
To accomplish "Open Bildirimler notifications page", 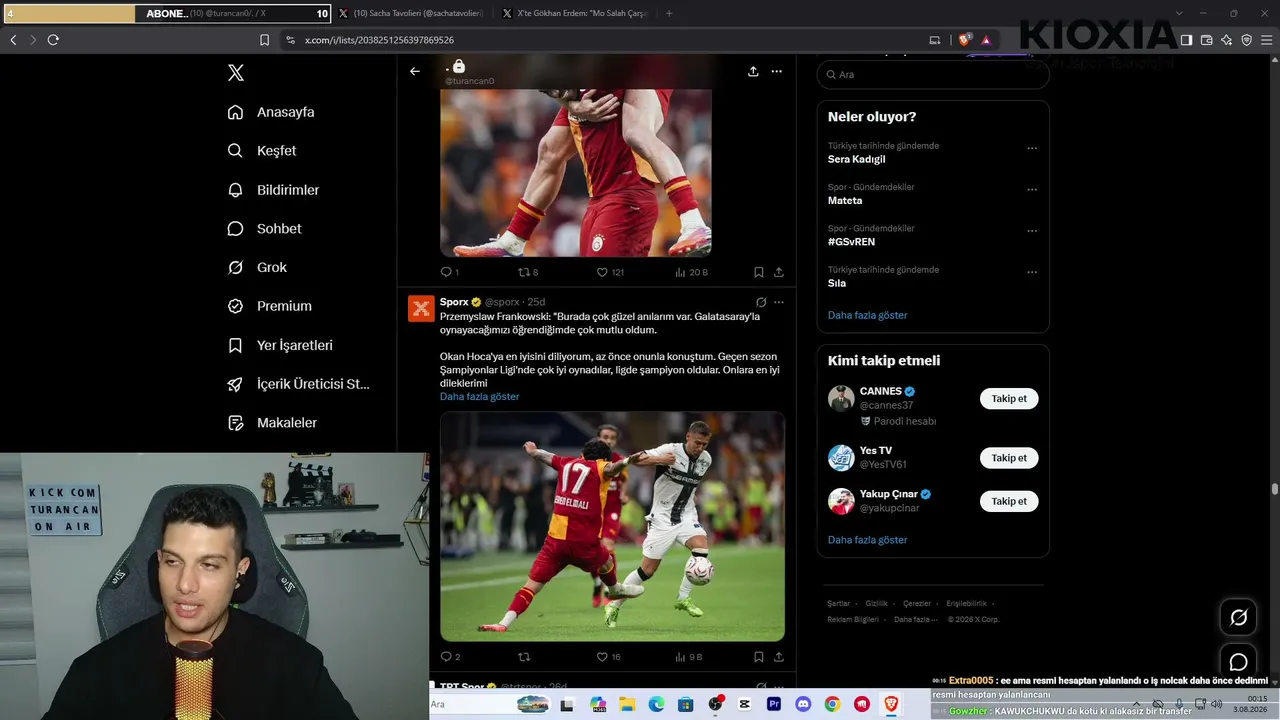I will [x=273, y=190].
